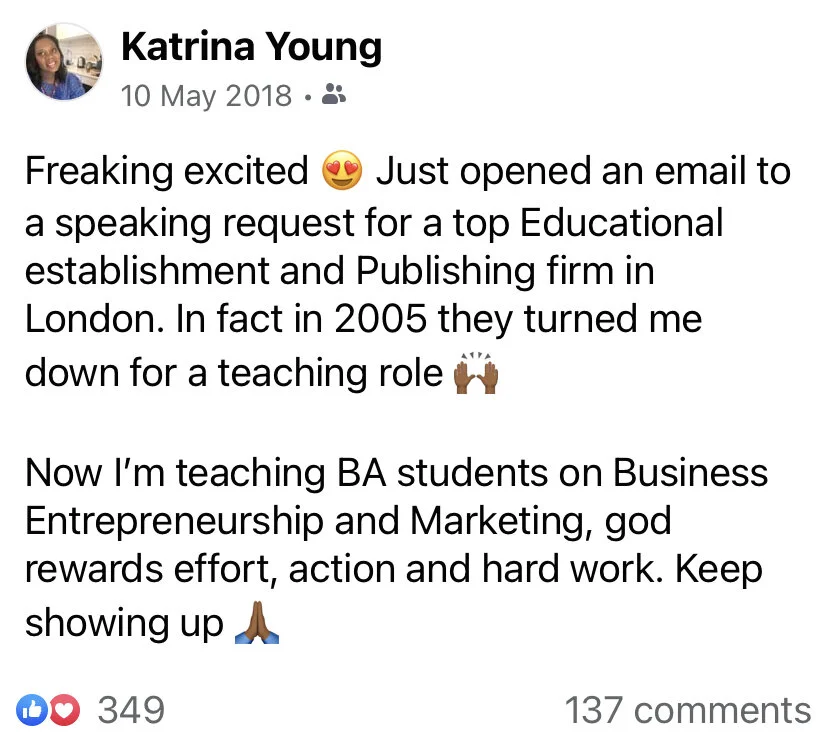Click the raised hands emoji

pos(476,373)
